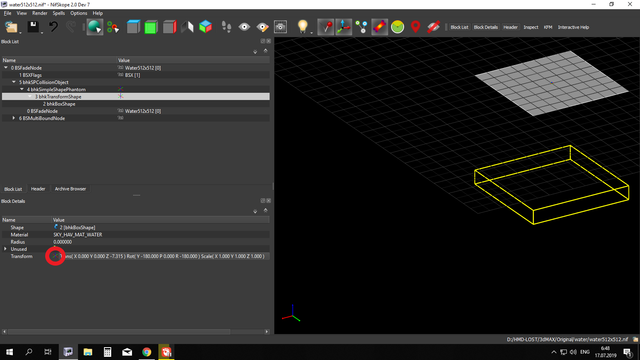Toggle show hidden crossed-eye icon
This screenshot has width=640, height=360.
[433, 27]
